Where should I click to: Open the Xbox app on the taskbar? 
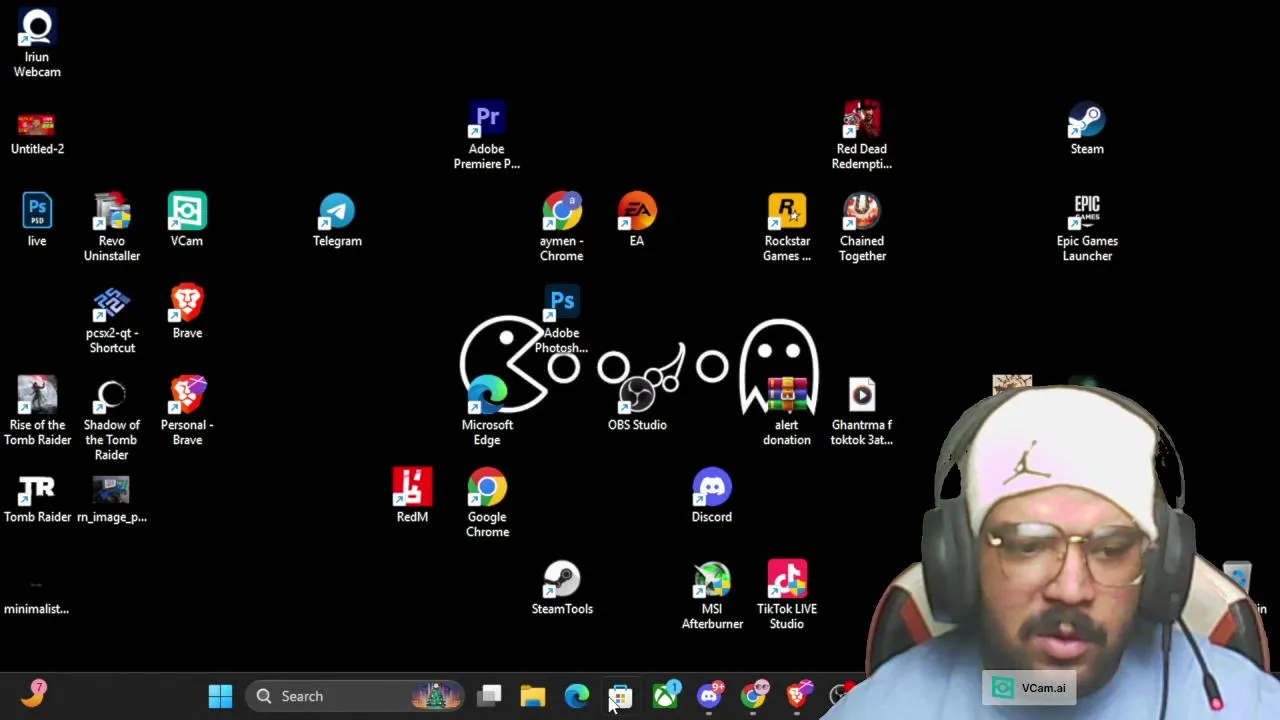click(665, 696)
